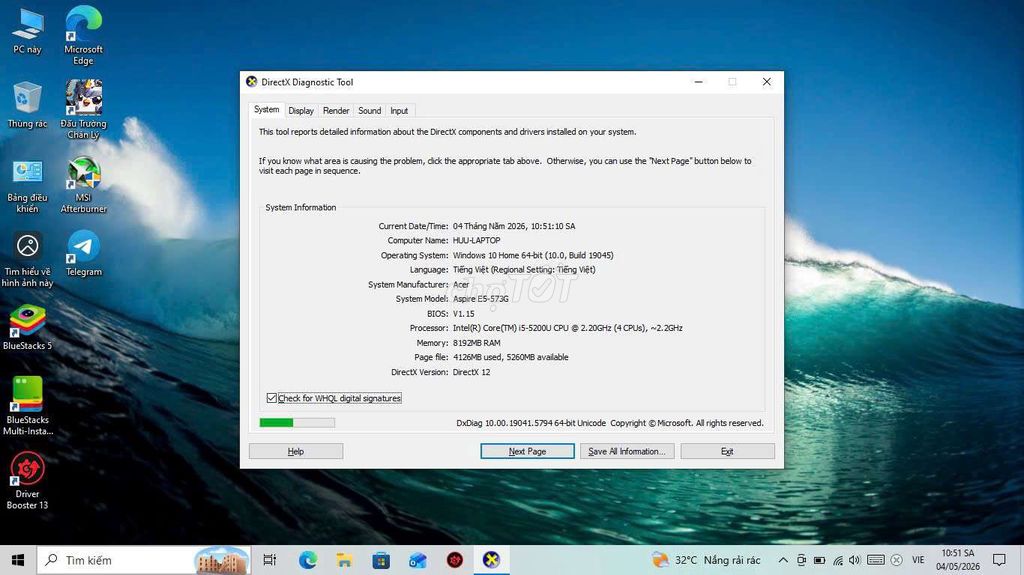Click the Next Page button
The height and width of the screenshot is (575, 1024).
527,452
